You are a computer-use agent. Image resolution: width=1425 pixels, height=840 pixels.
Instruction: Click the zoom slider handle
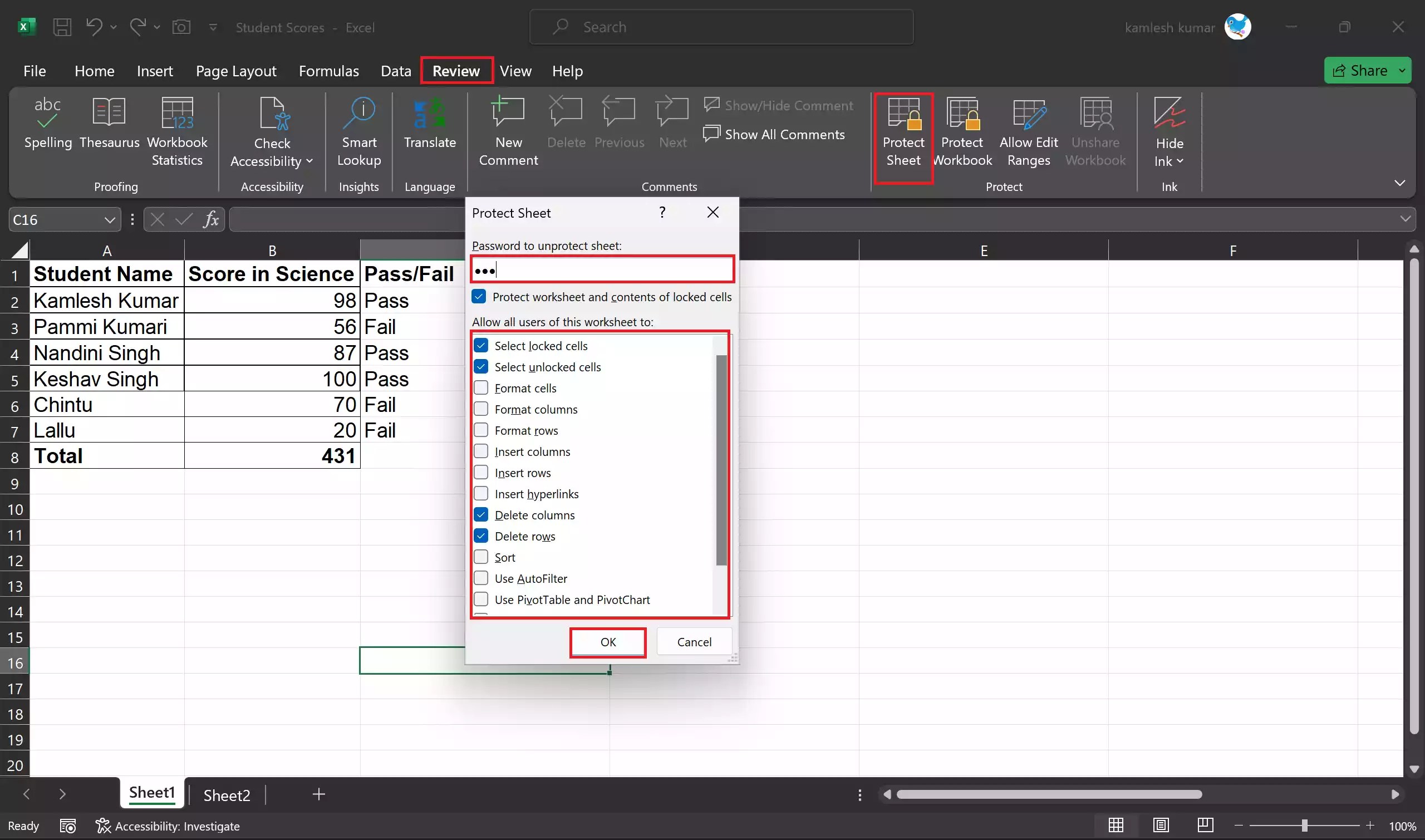1304,826
